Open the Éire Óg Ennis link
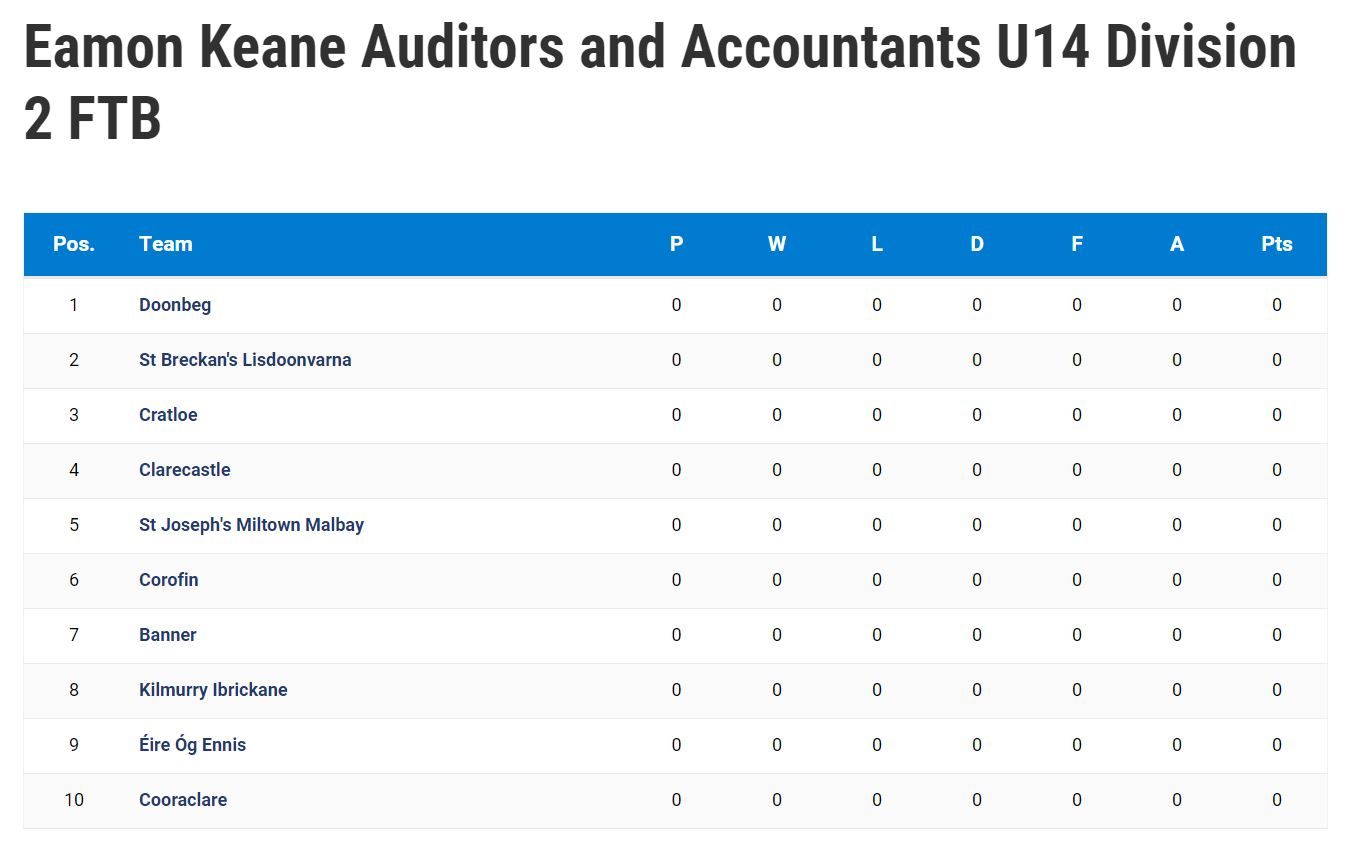 (x=192, y=745)
